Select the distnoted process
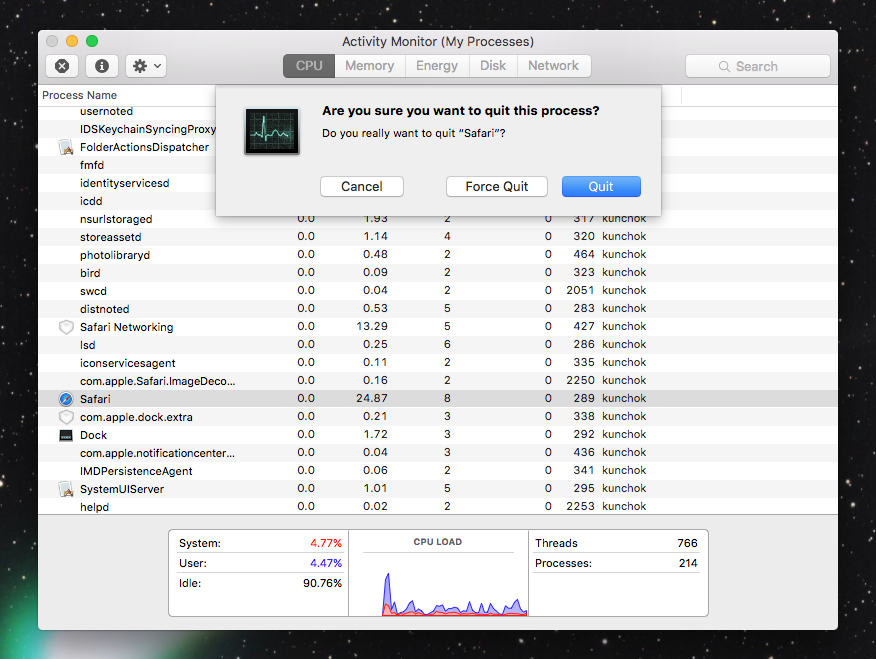Image resolution: width=876 pixels, height=659 pixels. 104,309
